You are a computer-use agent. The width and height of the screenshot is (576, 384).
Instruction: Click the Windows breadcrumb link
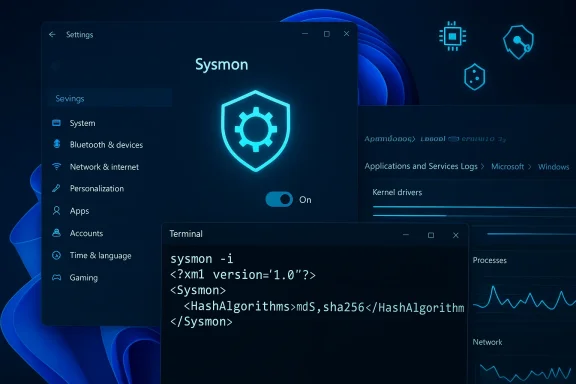coord(553,167)
